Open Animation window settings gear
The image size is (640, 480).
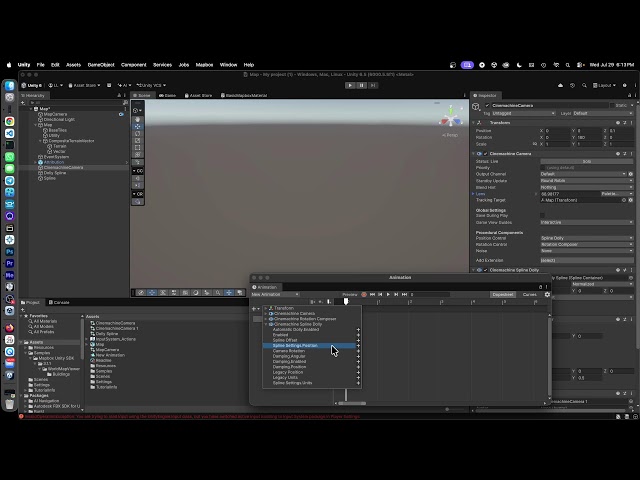point(547,294)
